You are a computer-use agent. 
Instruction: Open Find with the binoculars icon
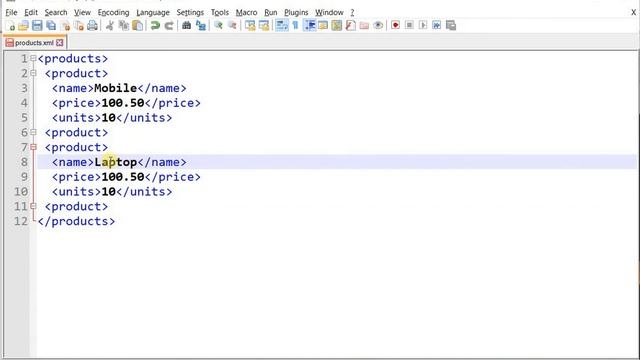click(187, 26)
